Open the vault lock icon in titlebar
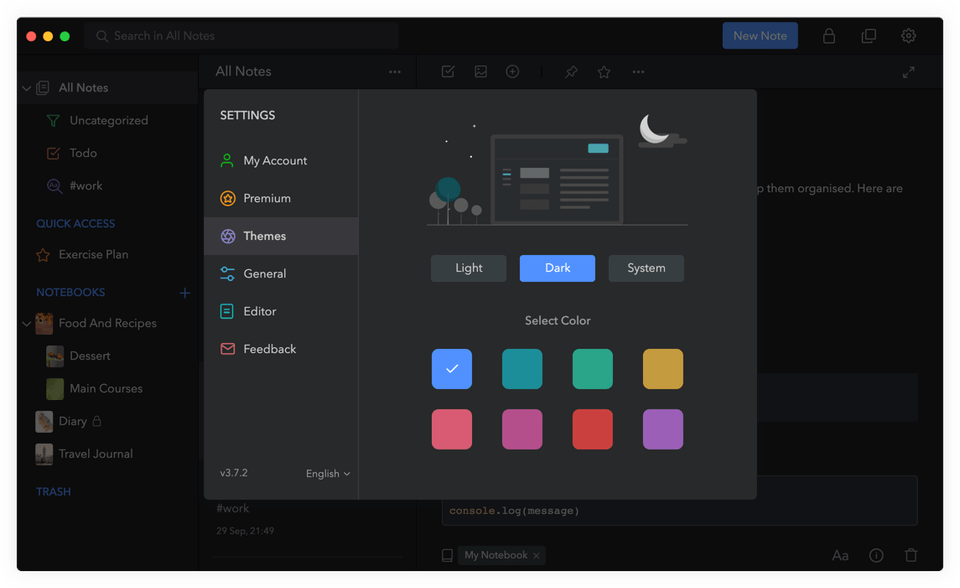 coord(828,35)
